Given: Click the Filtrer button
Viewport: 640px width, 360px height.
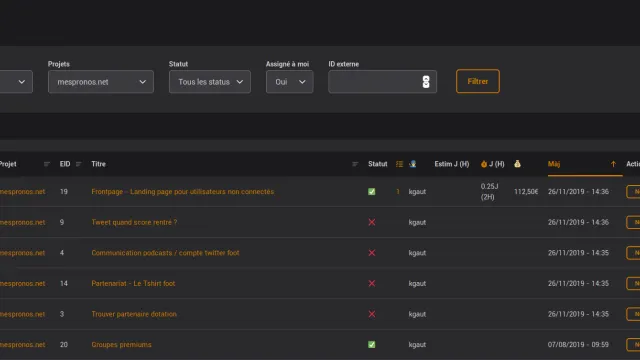Looking at the screenshot, I should coord(478,81).
